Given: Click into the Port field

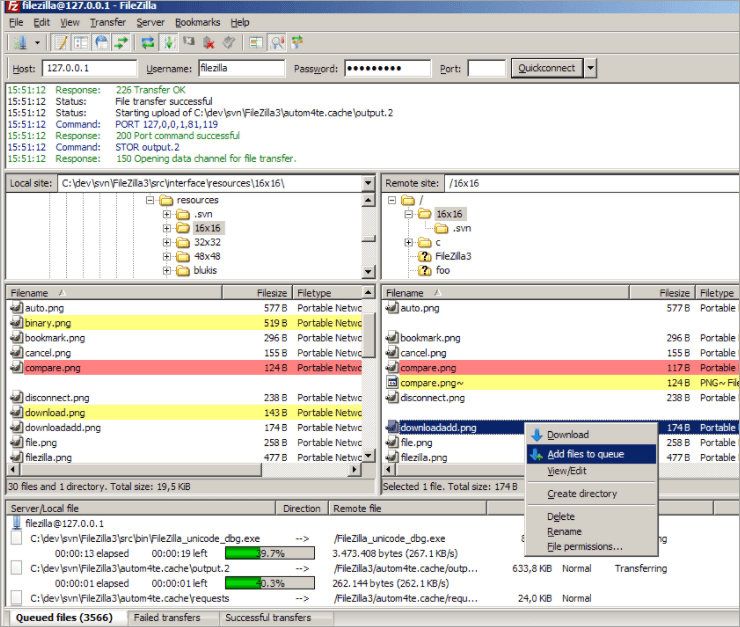Looking at the screenshot, I should (x=487, y=68).
